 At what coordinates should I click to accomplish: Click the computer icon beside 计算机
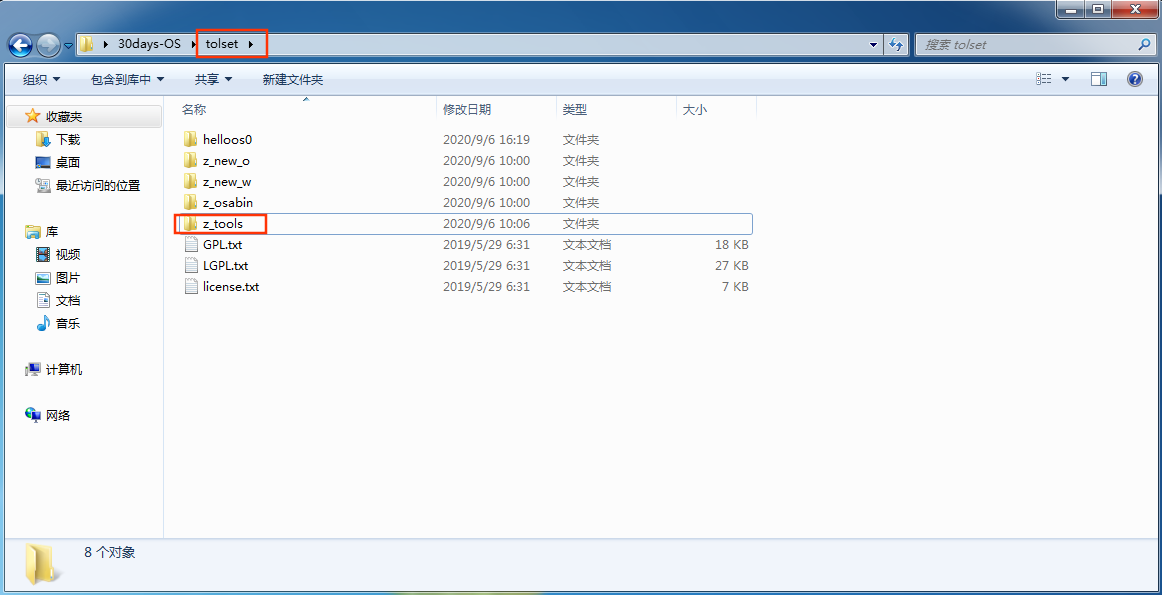[33, 370]
